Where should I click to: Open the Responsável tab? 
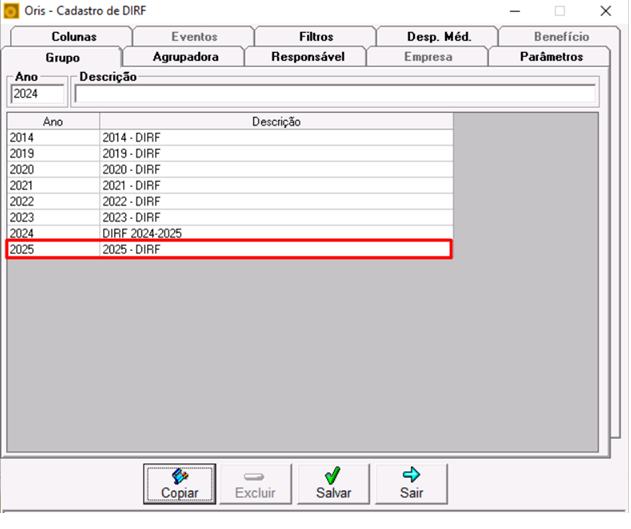coord(307,57)
